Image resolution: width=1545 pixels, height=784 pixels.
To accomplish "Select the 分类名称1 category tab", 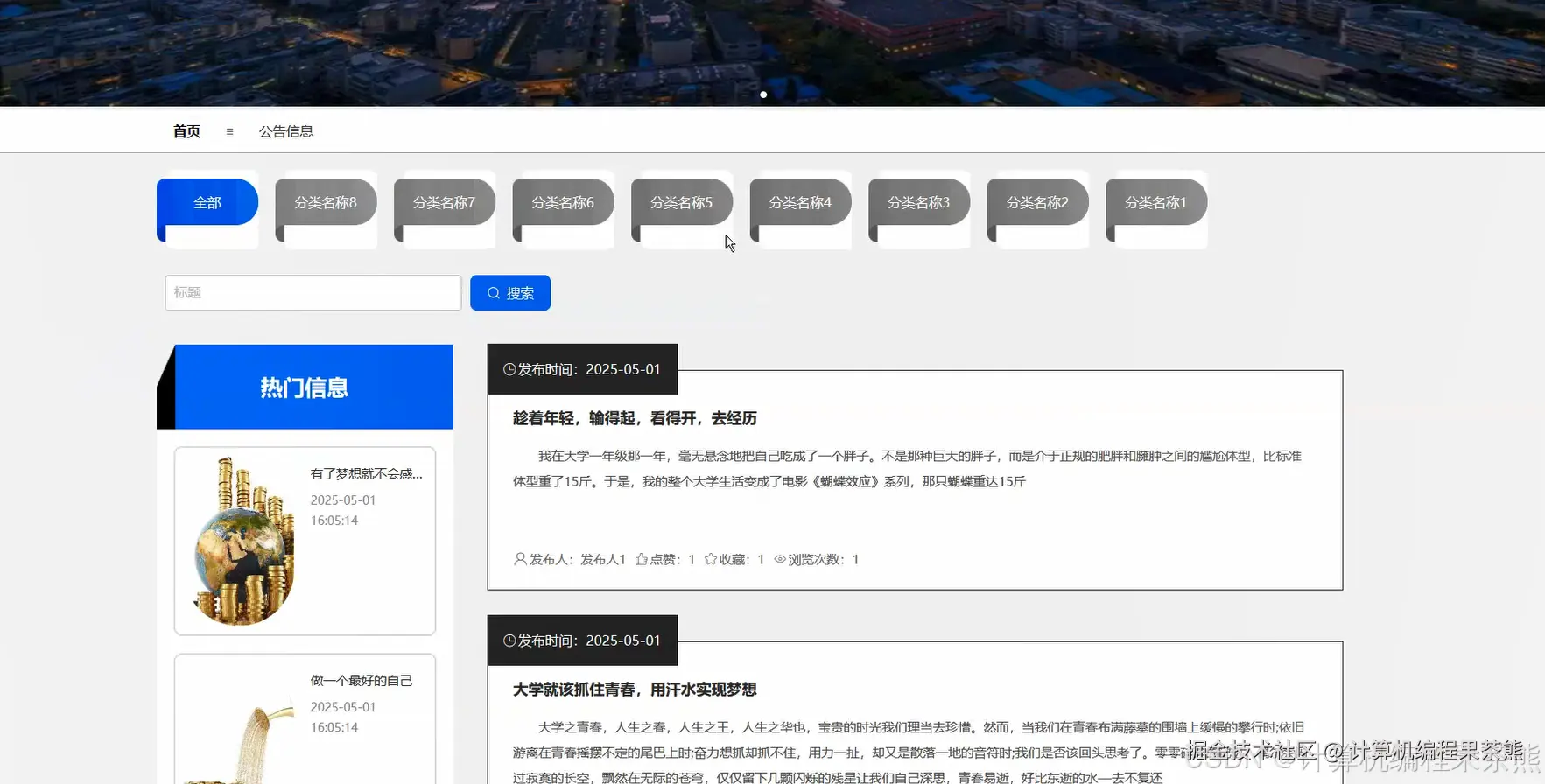I will [1156, 202].
